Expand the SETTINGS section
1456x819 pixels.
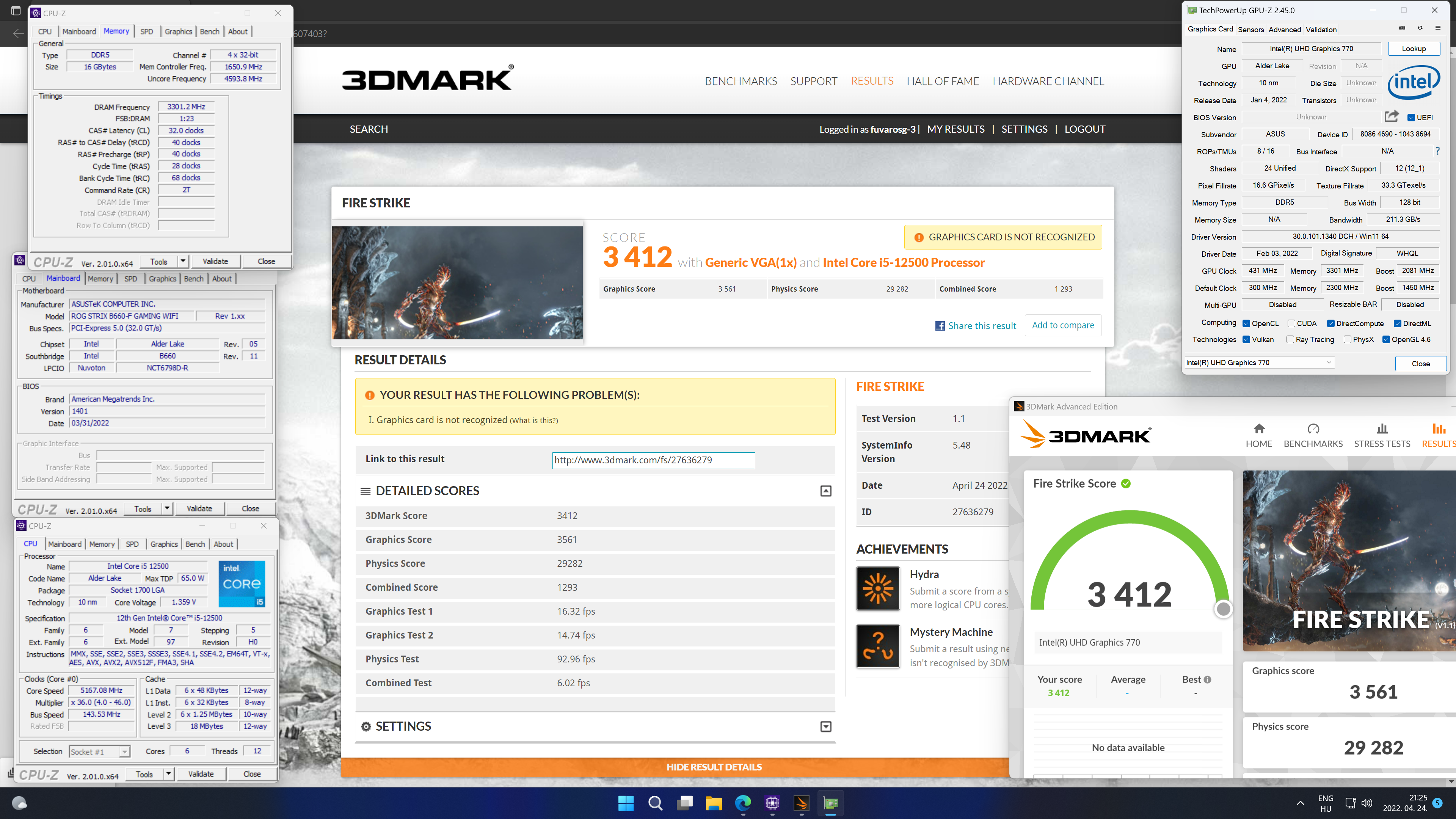coord(826,726)
